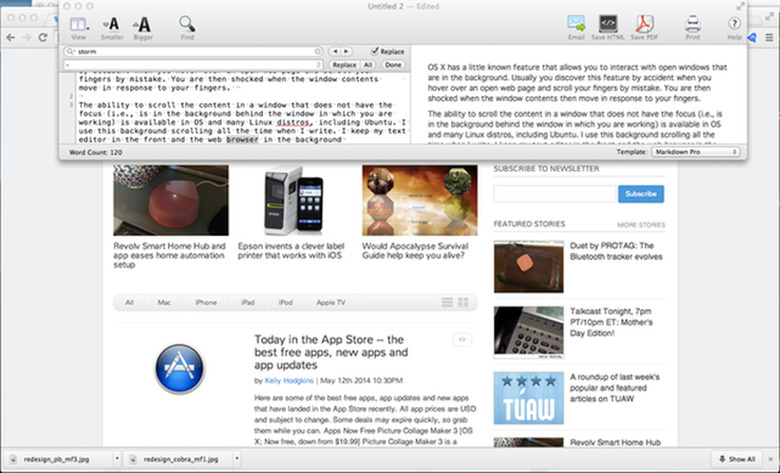Click the Print icon
780x473 pixels.
[x=693, y=24]
